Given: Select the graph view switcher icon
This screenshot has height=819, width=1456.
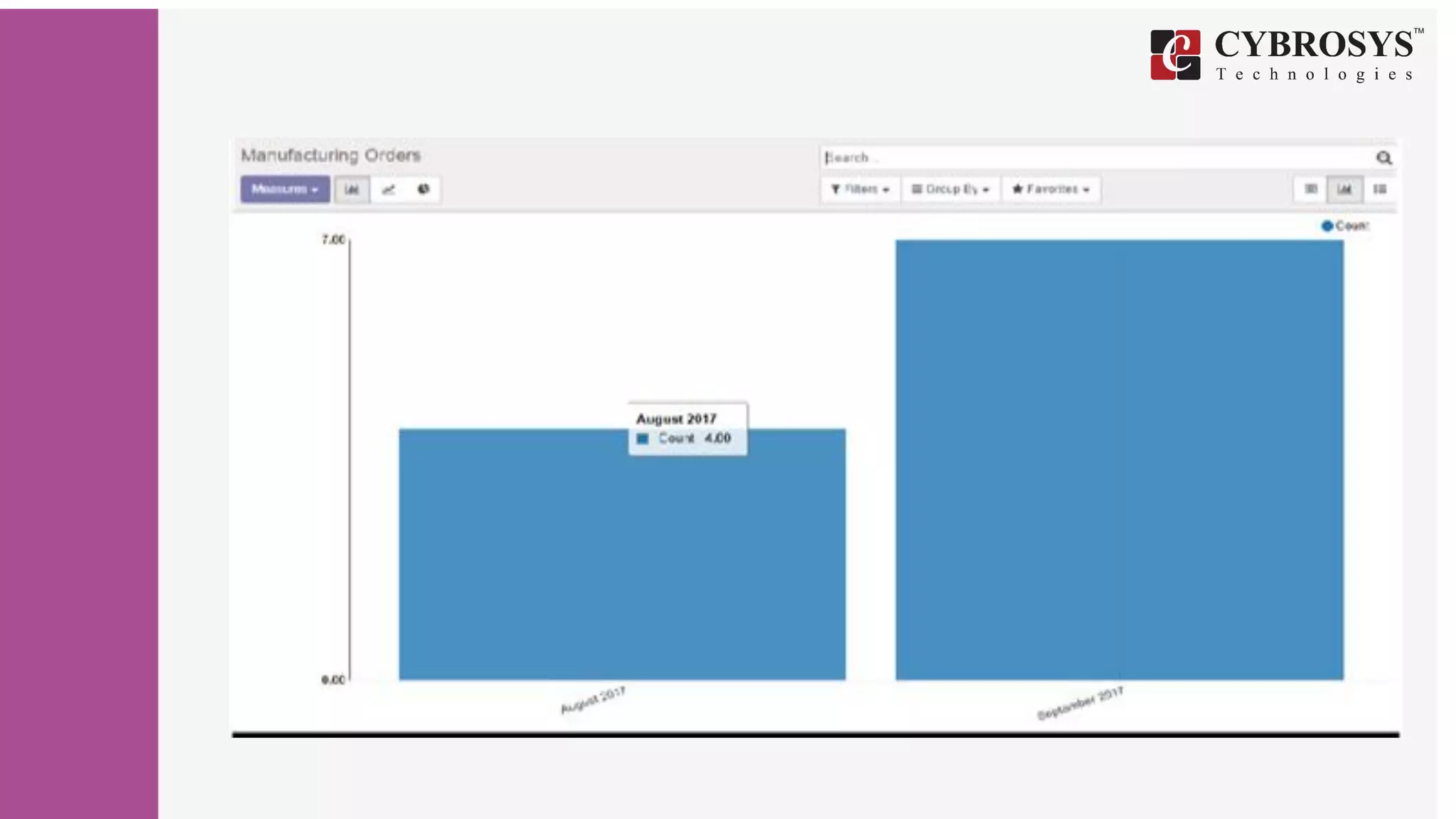Looking at the screenshot, I should [1344, 189].
